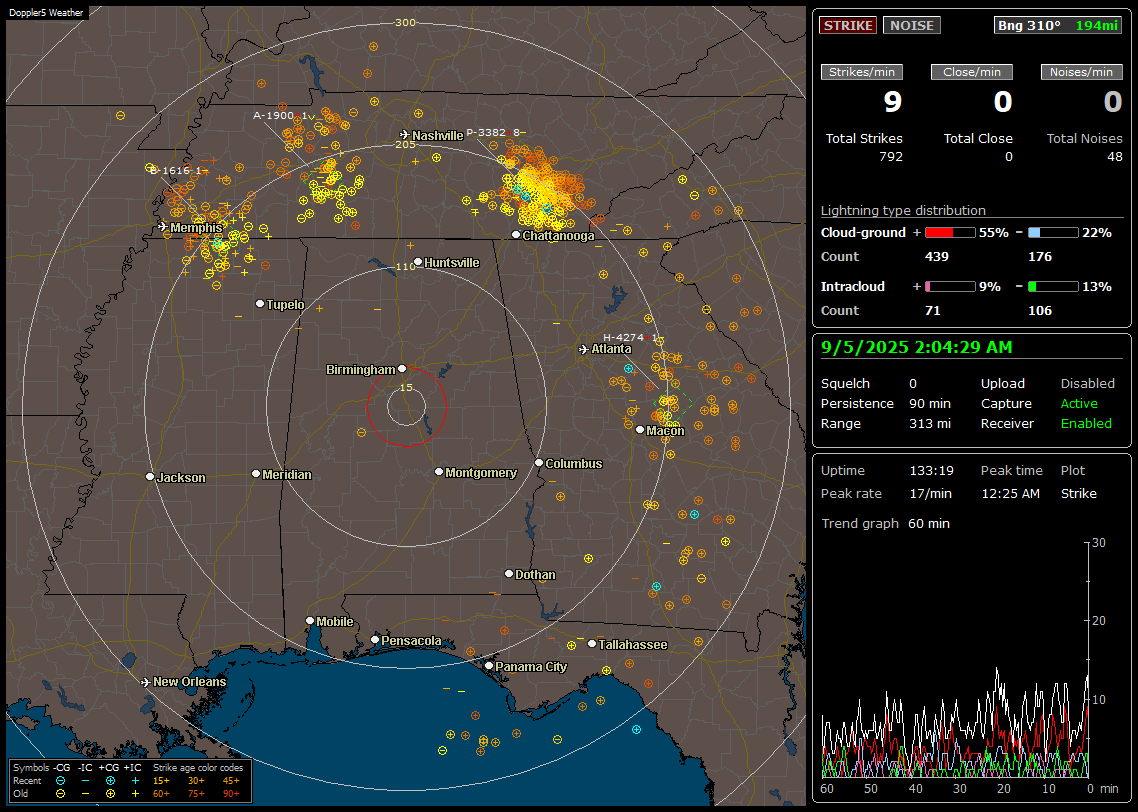Click the Cloud-ground positive count 439
Image resolution: width=1138 pixels, height=812 pixels.
point(936,257)
